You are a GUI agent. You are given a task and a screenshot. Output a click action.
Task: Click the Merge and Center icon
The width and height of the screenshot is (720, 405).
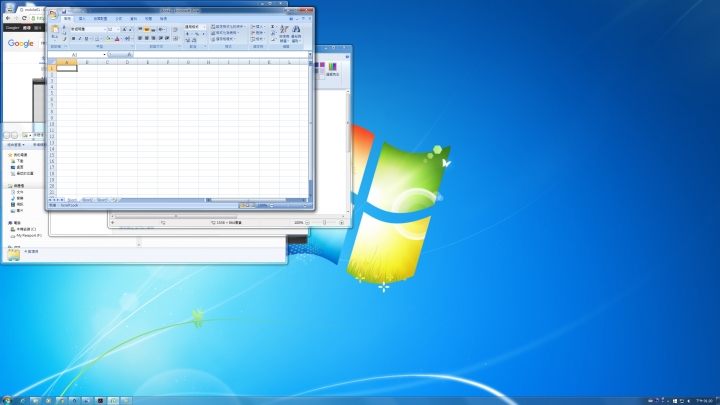pyautogui.click(x=176, y=38)
